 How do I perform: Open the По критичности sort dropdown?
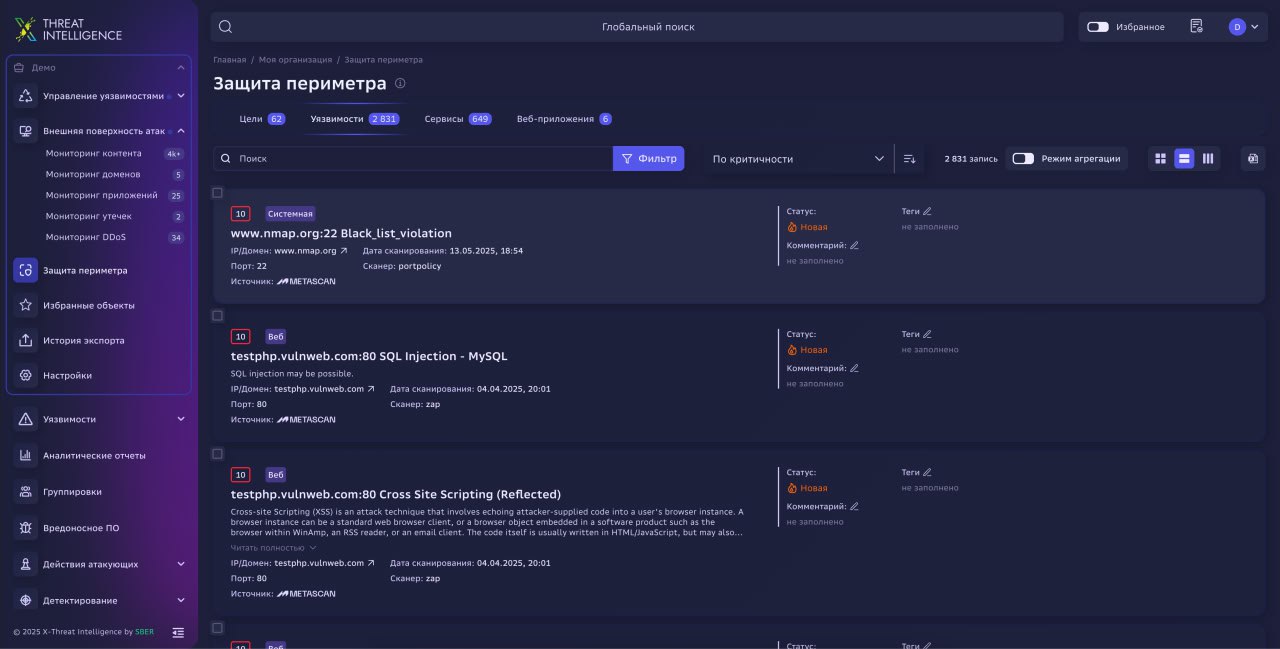pos(798,158)
